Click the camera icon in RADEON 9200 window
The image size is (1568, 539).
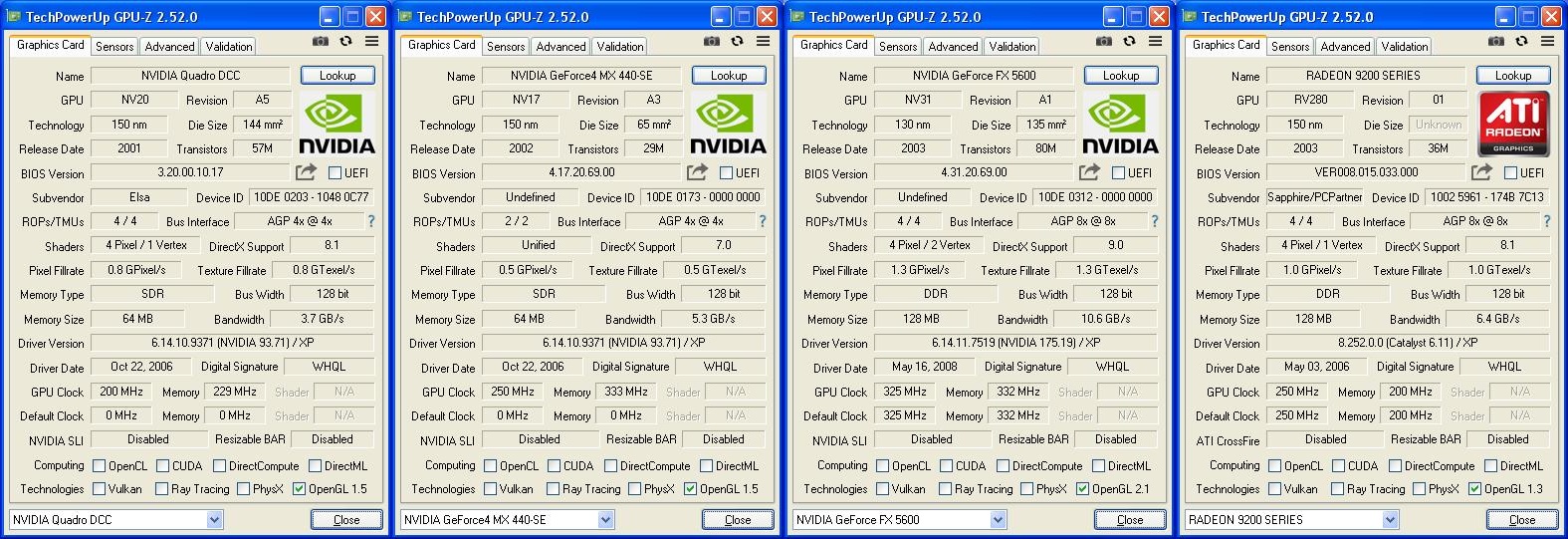[1496, 42]
